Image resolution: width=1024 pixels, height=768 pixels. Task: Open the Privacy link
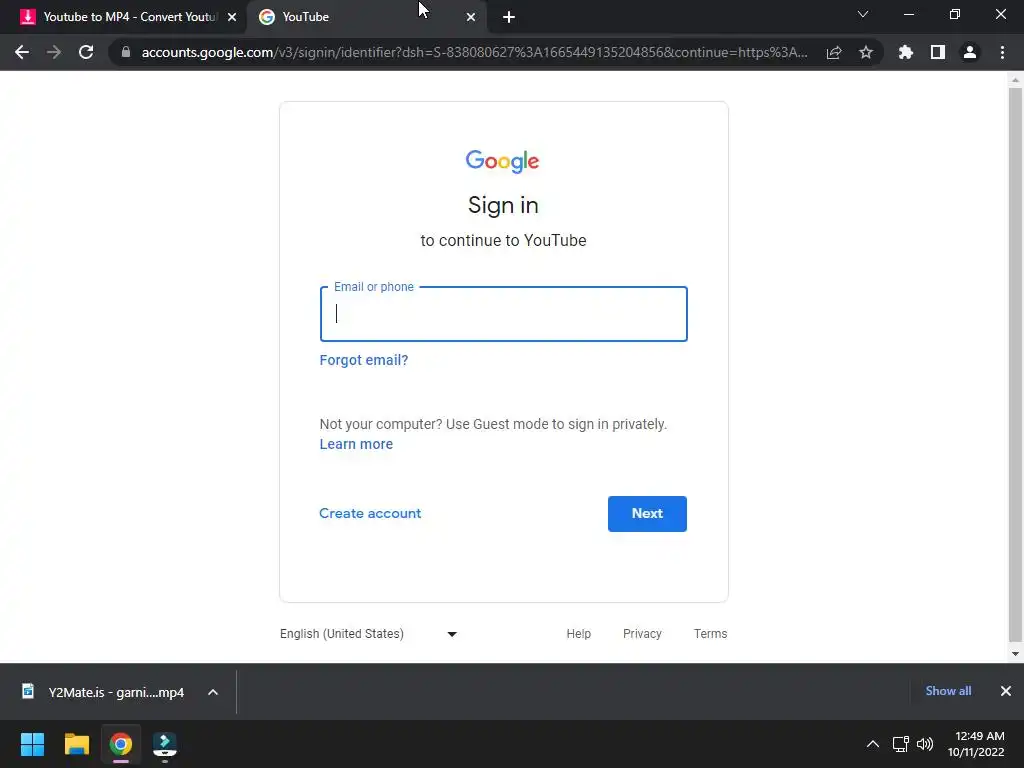[x=642, y=633]
